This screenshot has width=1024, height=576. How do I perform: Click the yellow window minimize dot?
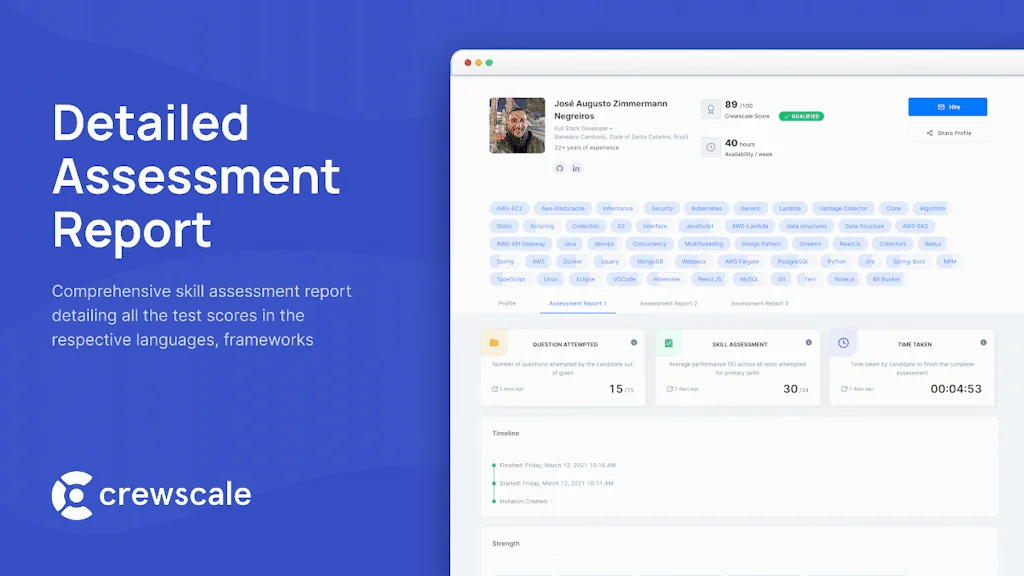pyautogui.click(x=478, y=63)
